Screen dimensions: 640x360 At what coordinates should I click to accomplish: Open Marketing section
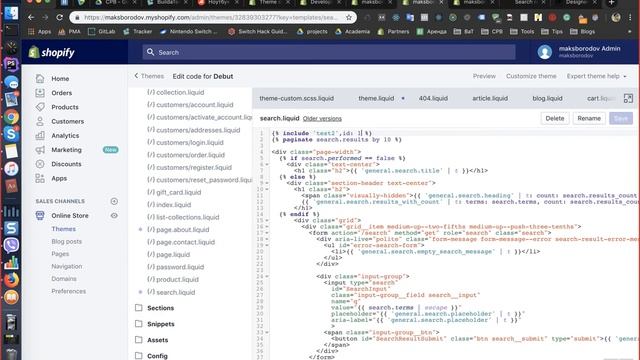click(x=66, y=150)
